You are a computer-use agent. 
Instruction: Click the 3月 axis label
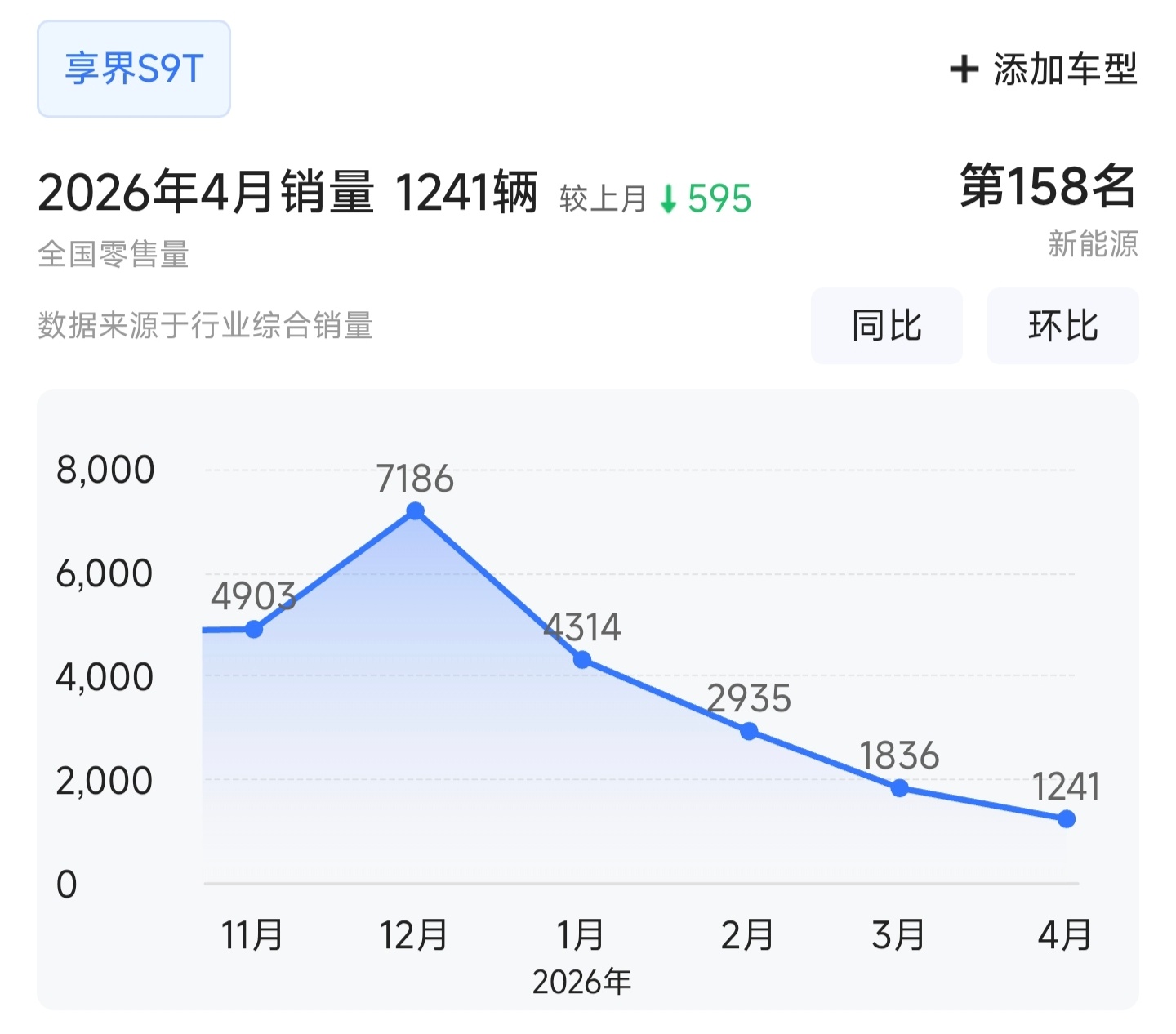[x=898, y=935]
